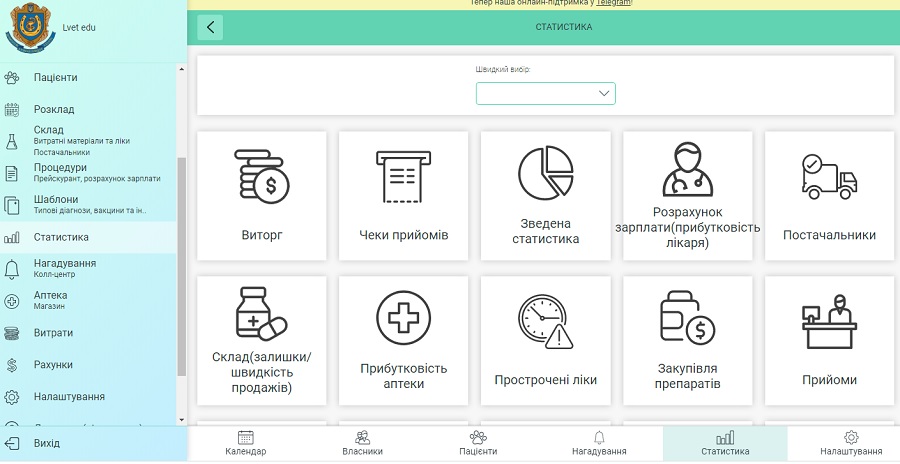Open the Чеки прийомів receipt icon
Screen dimensions: 900x464
tap(404, 176)
